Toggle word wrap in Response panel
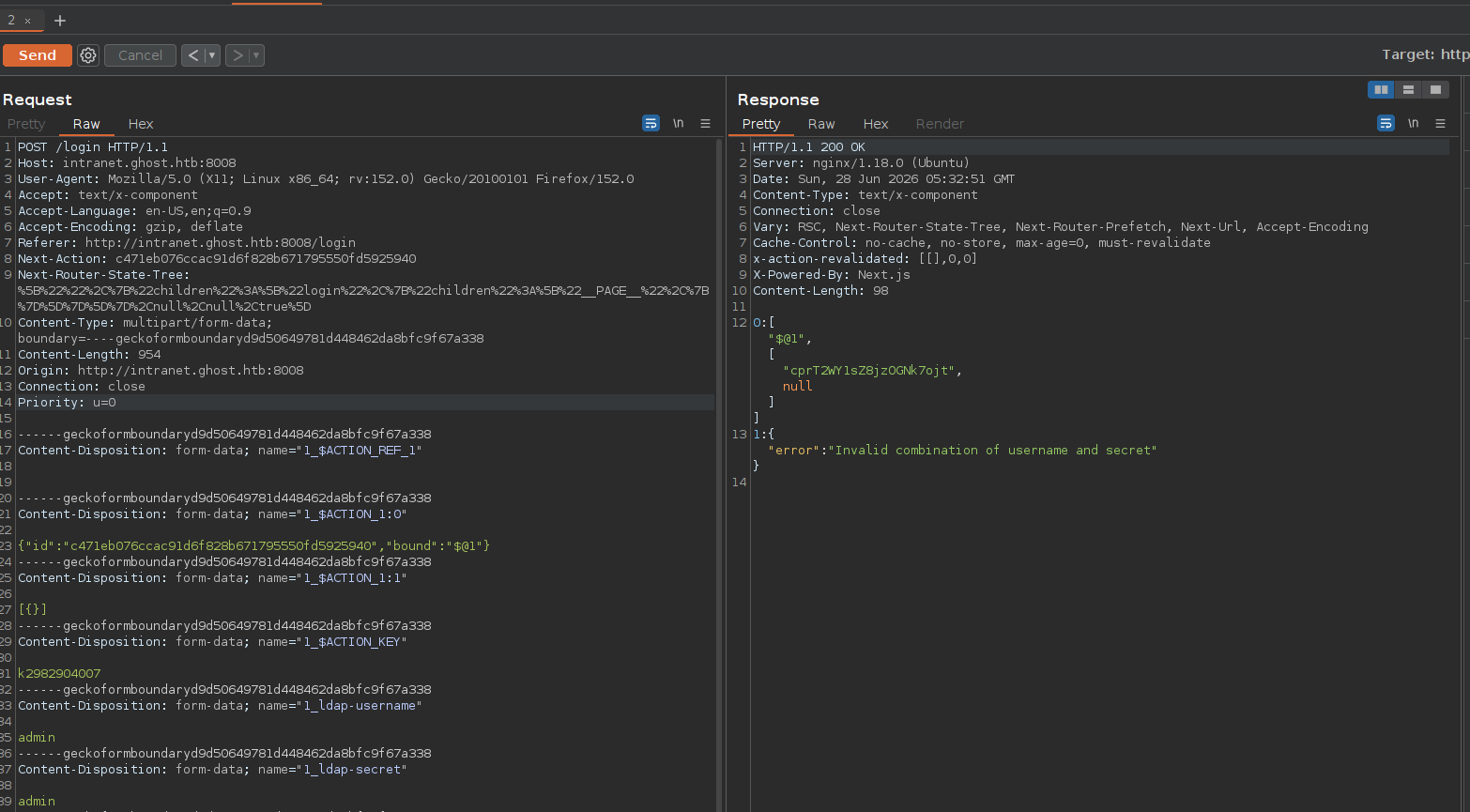This screenshot has width=1470, height=812. coord(1386,123)
